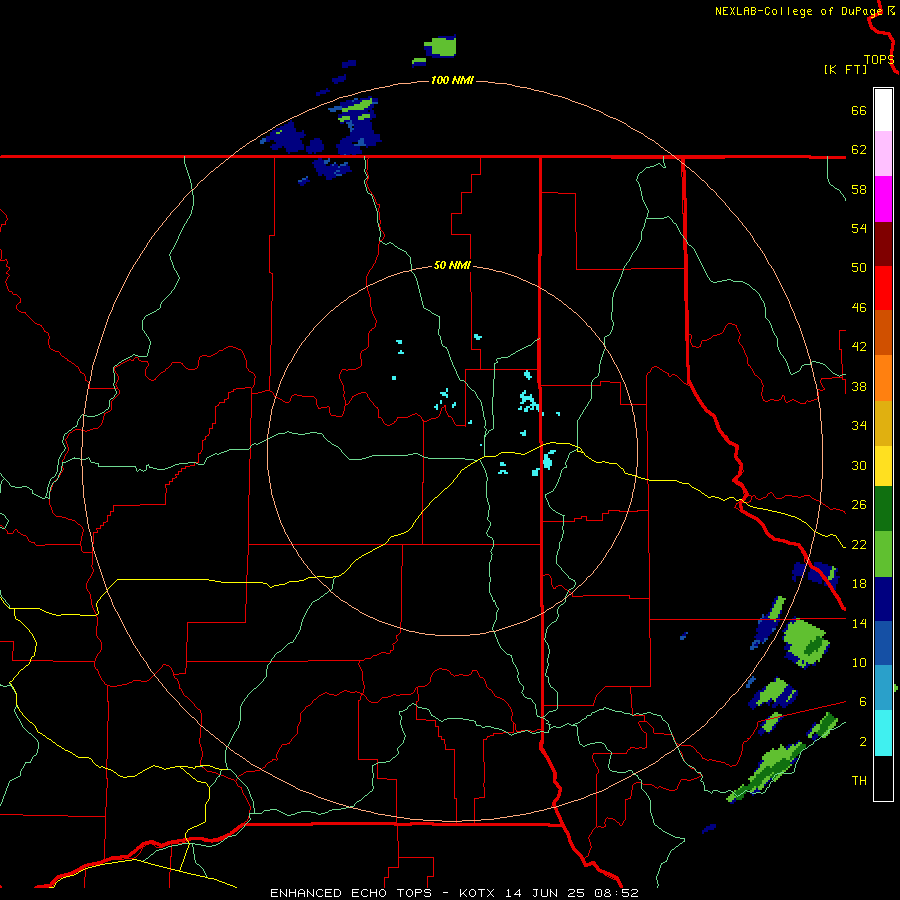Screen dimensions: 900x900
Task: Pick the yellow legend swatch
Action: [x=883, y=466]
